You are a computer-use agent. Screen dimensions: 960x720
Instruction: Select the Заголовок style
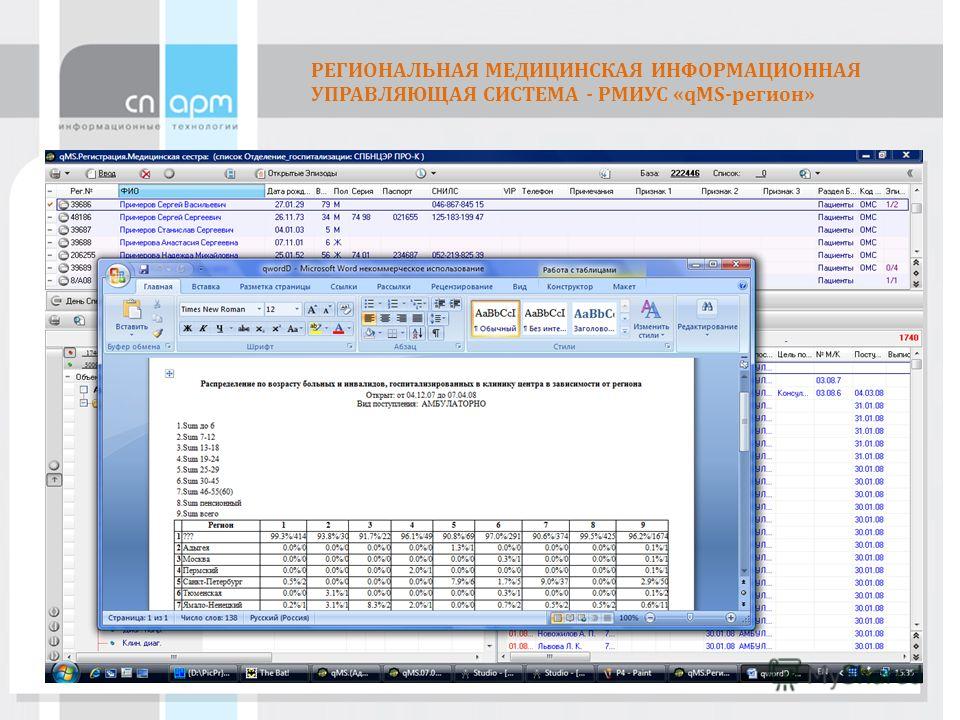point(593,318)
